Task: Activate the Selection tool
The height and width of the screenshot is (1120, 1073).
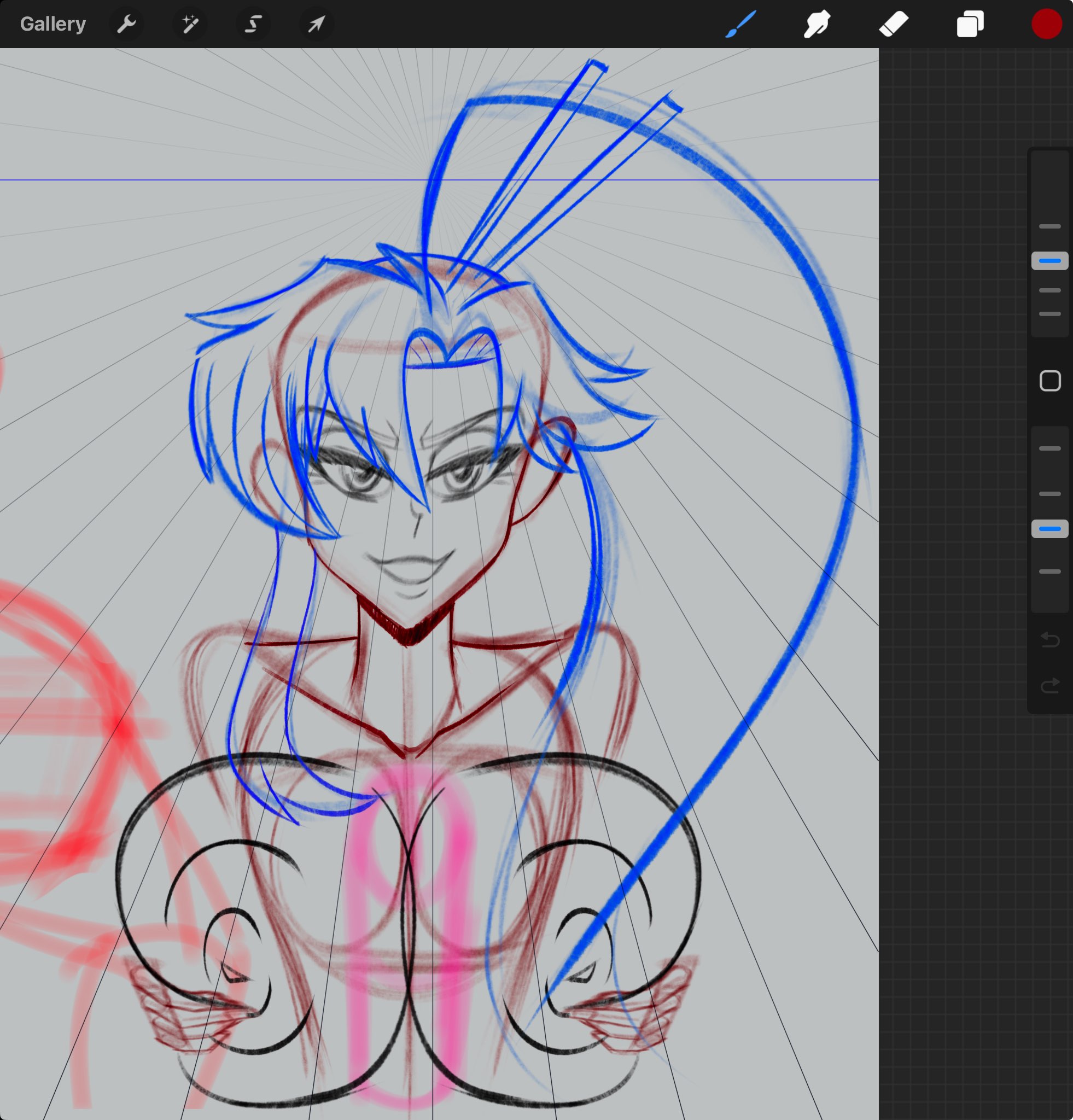Action: (253, 24)
